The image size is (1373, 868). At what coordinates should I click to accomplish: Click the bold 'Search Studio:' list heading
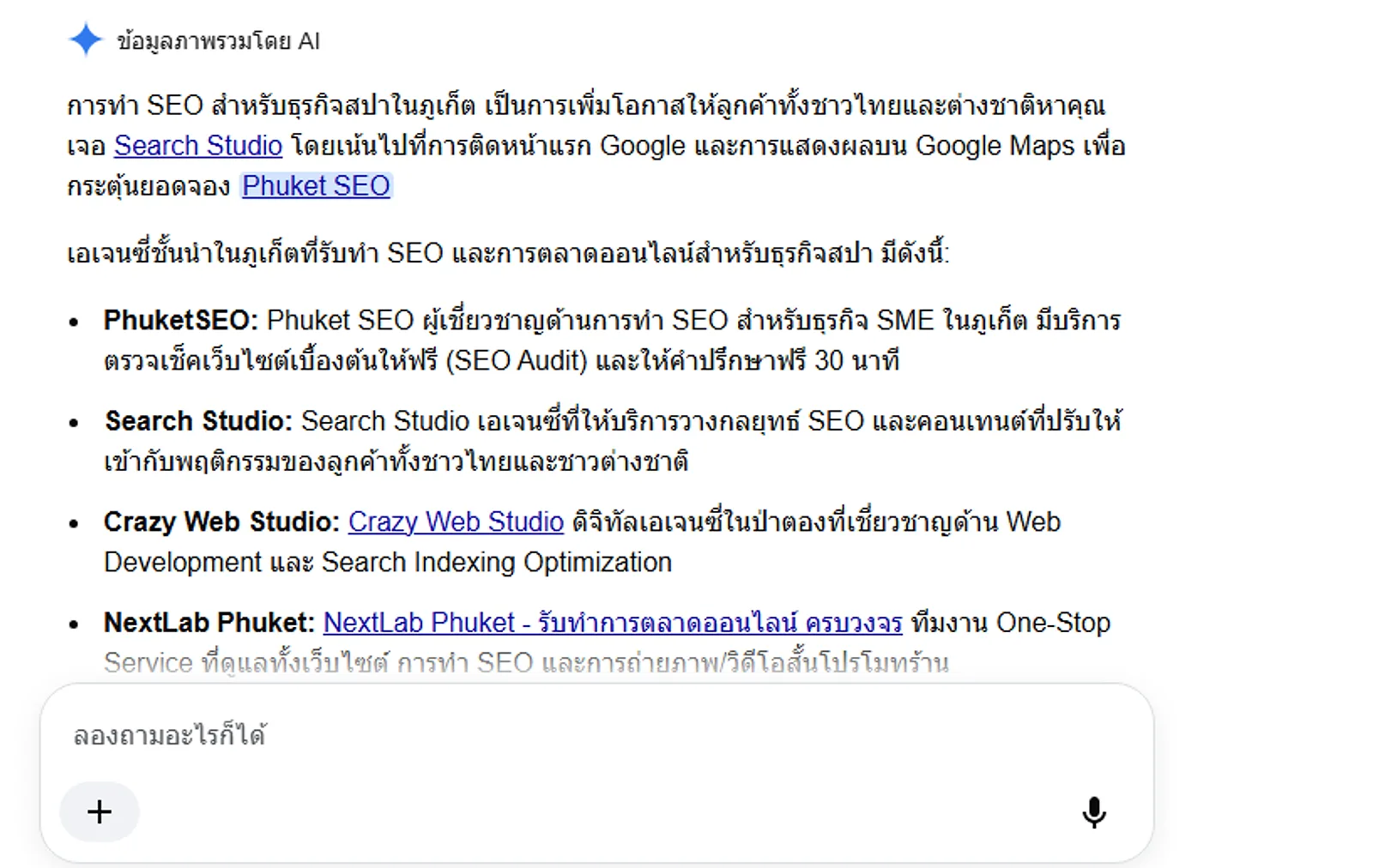click(x=198, y=421)
